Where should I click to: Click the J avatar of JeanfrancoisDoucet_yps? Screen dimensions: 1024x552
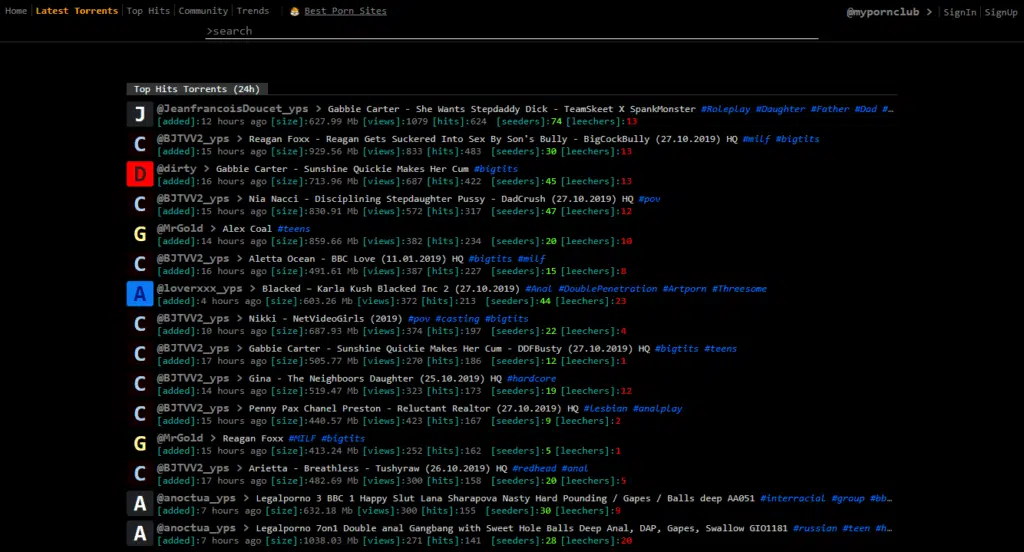click(x=140, y=114)
